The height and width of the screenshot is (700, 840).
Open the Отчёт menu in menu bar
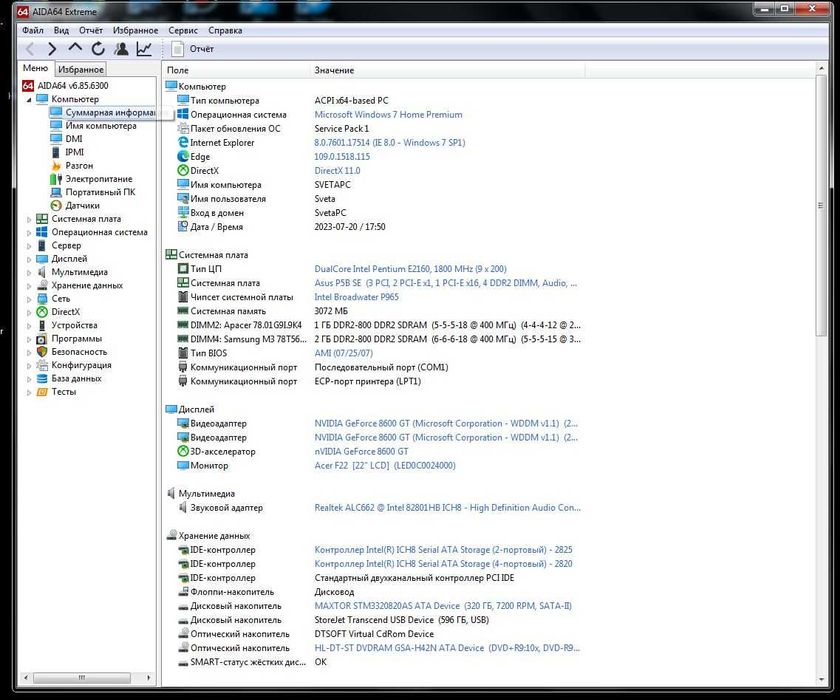pos(91,31)
